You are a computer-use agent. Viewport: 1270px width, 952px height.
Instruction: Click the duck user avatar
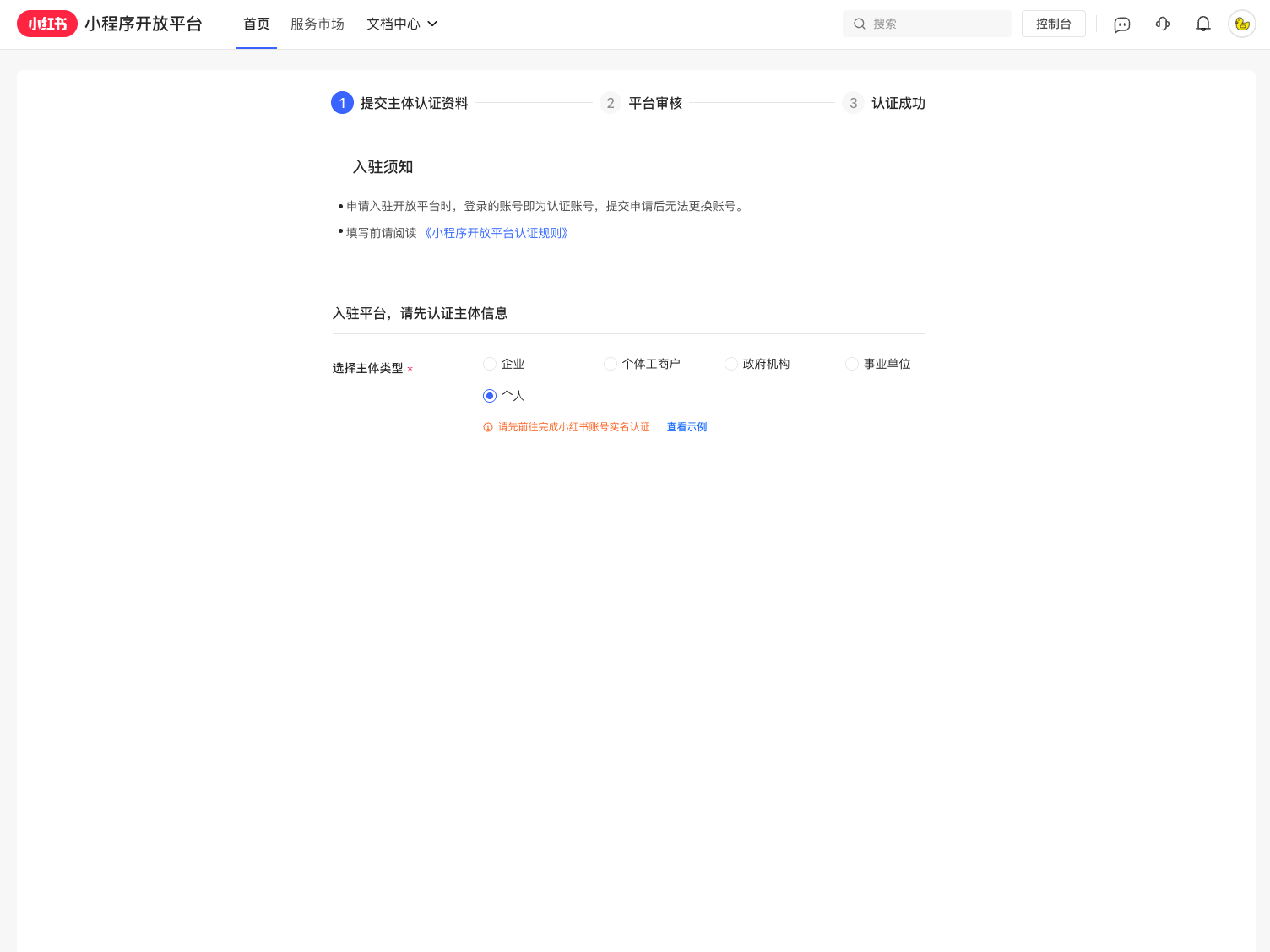point(1241,24)
